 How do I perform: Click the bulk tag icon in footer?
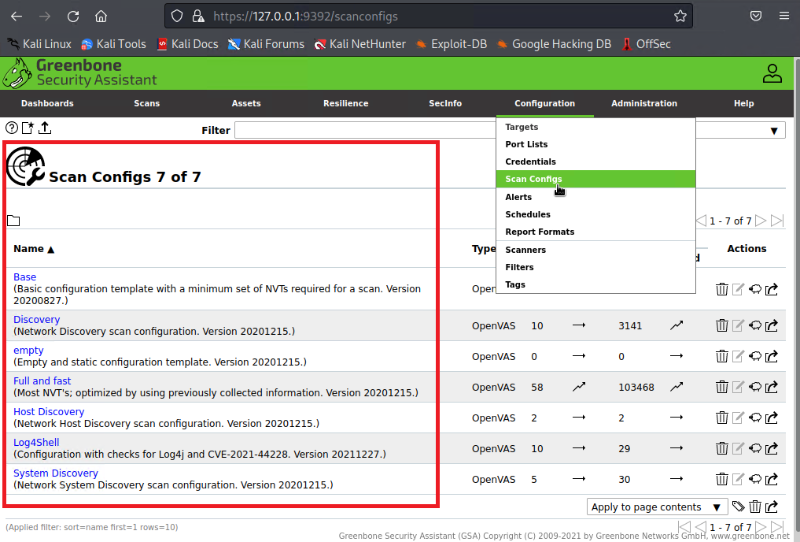pos(738,507)
